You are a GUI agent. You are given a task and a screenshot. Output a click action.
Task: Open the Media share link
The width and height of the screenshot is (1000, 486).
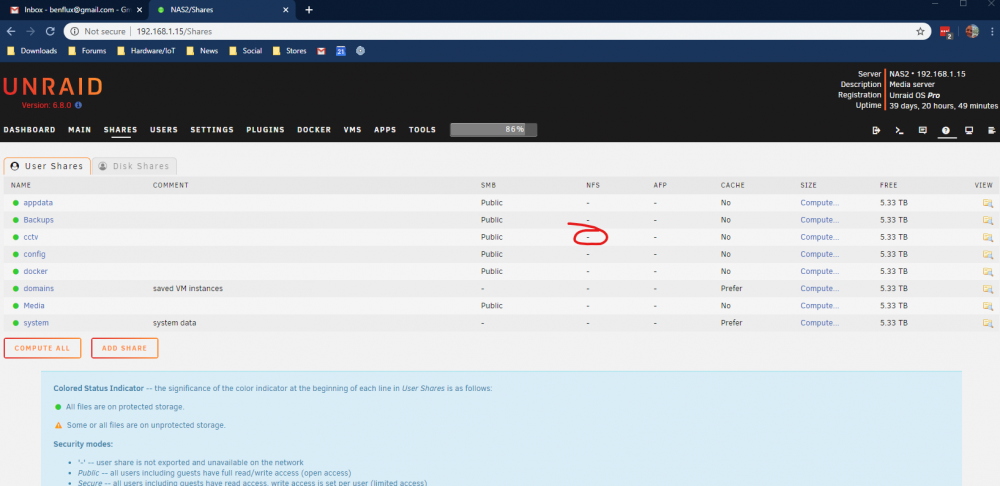click(34, 306)
